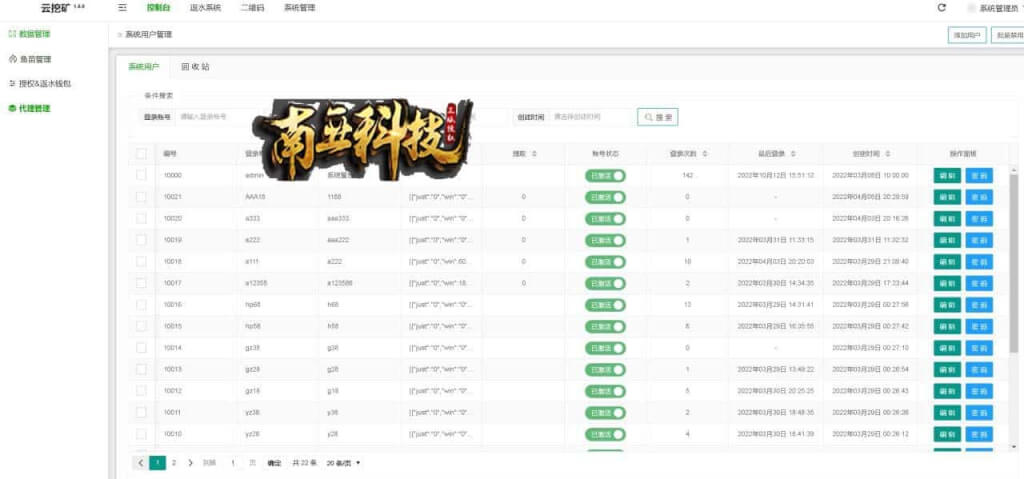
Task: Click the 授权&返水钱包 sidebar icon
Action: pos(12,84)
